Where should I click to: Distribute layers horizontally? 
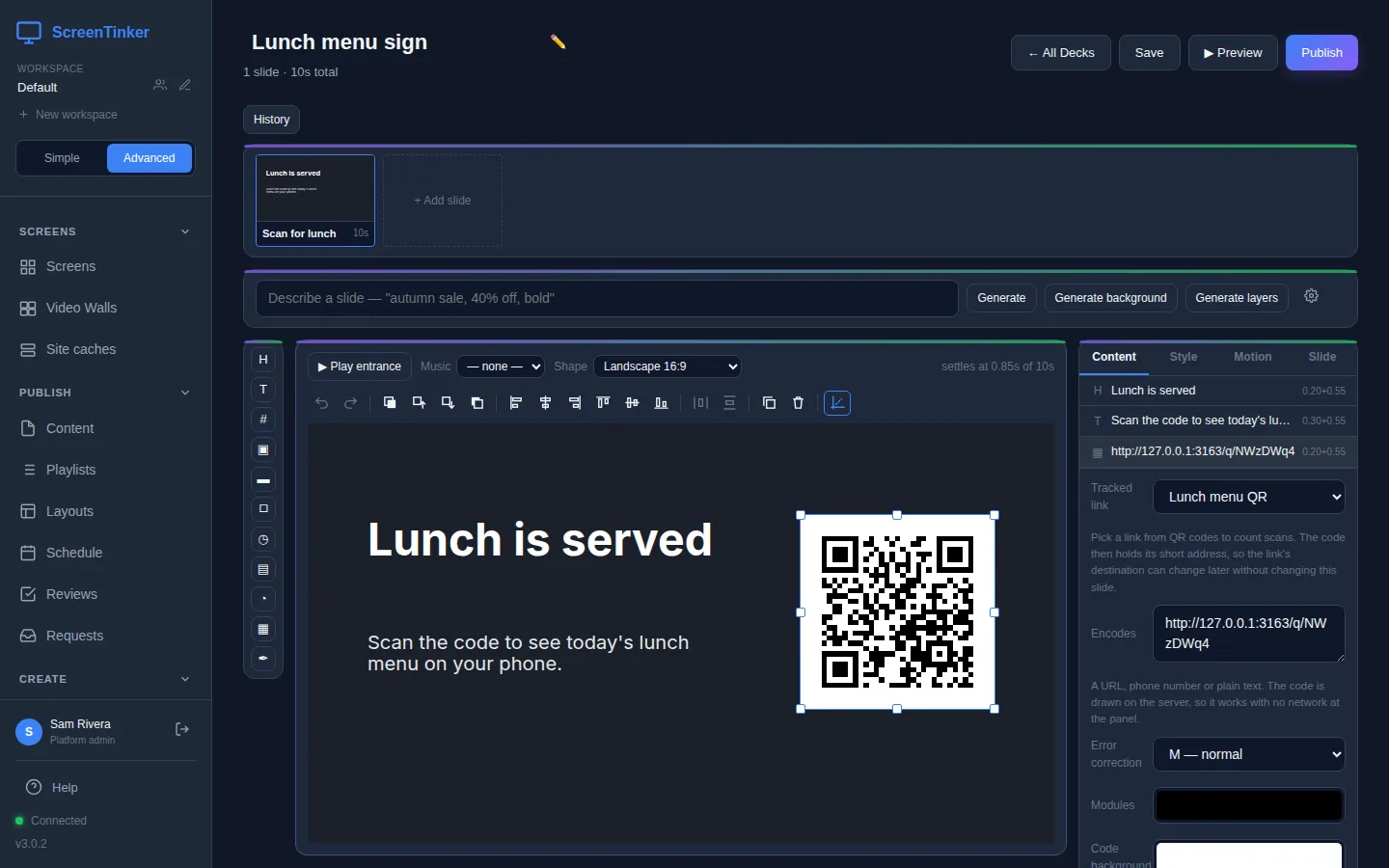pyautogui.click(x=701, y=403)
